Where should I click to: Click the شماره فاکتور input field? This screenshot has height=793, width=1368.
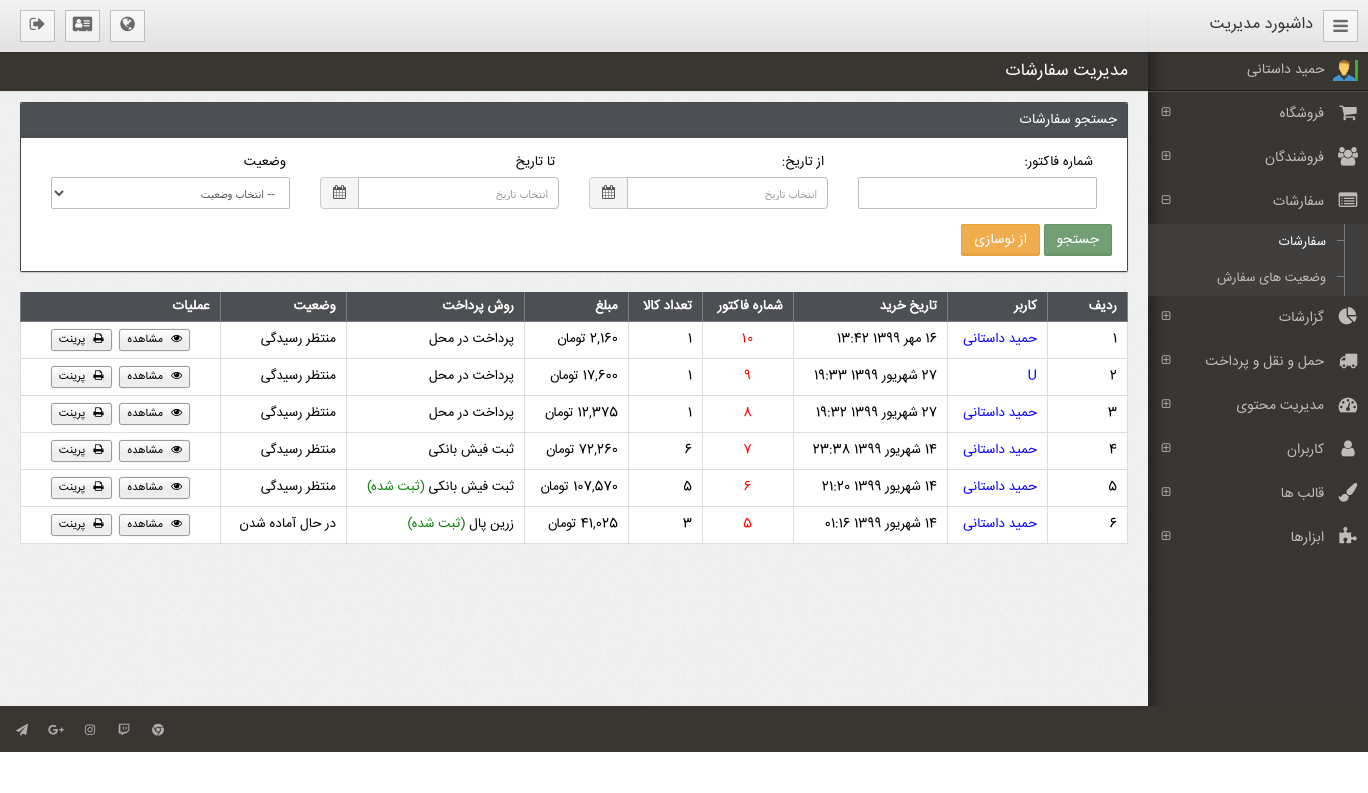tap(977, 193)
